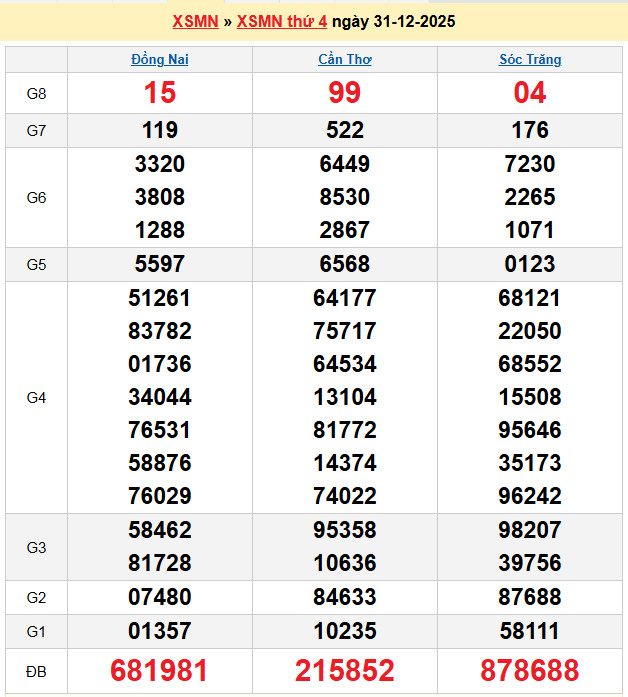This screenshot has height=697, width=628.
Task: Click the Đồng Nai G8 number 15
Action: pos(160,93)
